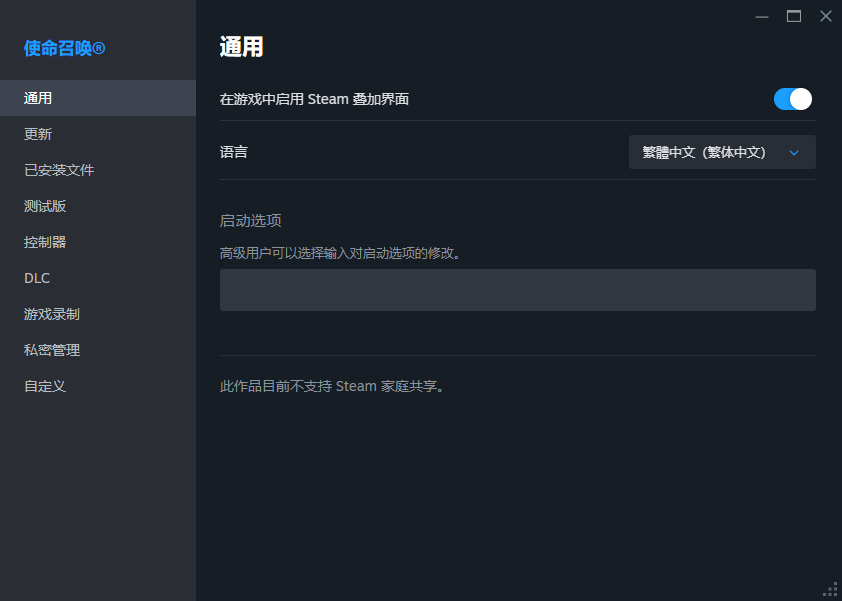The image size is (842, 601).
Task: Open the 控制器 settings
Action: (45, 242)
